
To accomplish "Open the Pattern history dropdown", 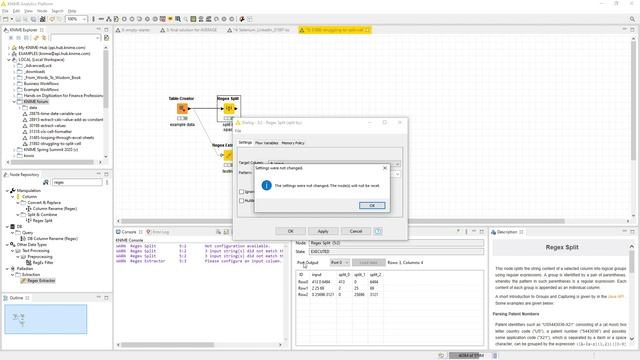I will point(397,174).
